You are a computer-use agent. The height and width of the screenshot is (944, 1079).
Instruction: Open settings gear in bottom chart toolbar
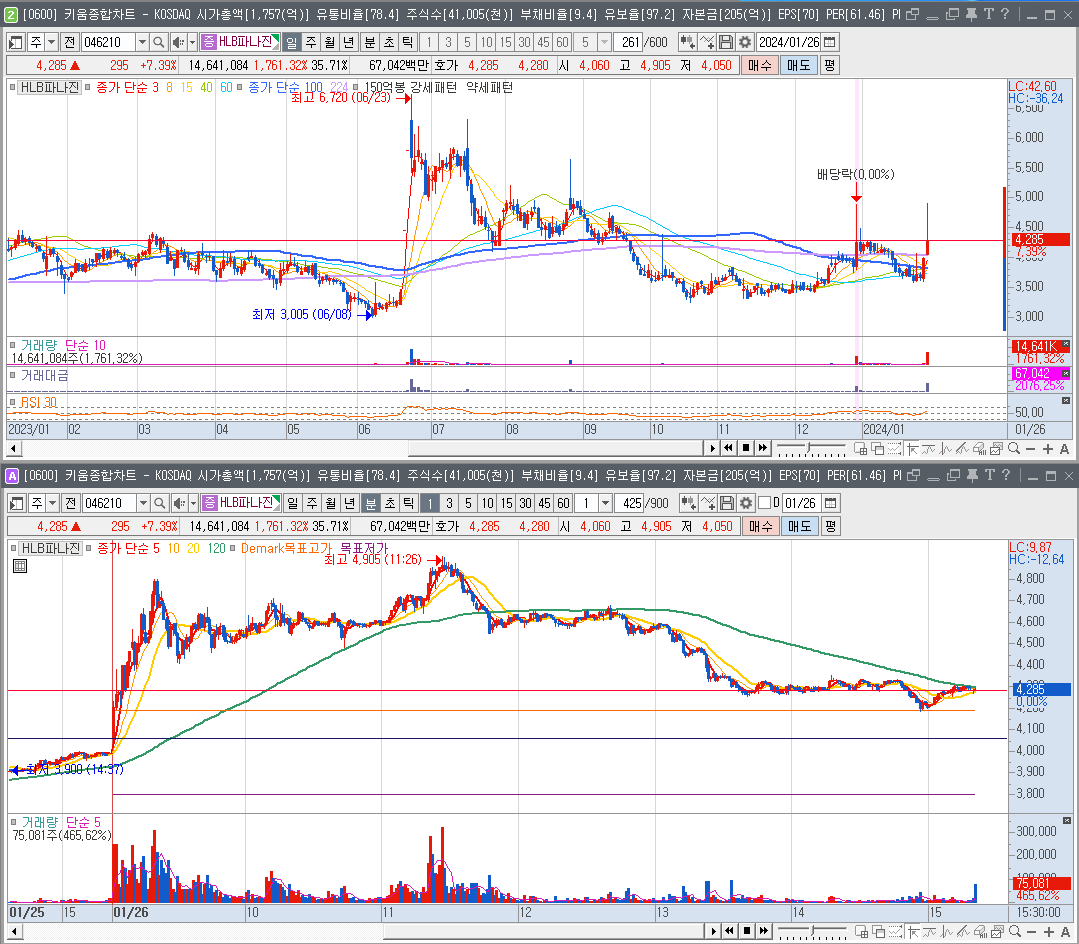pyautogui.click(x=746, y=504)
